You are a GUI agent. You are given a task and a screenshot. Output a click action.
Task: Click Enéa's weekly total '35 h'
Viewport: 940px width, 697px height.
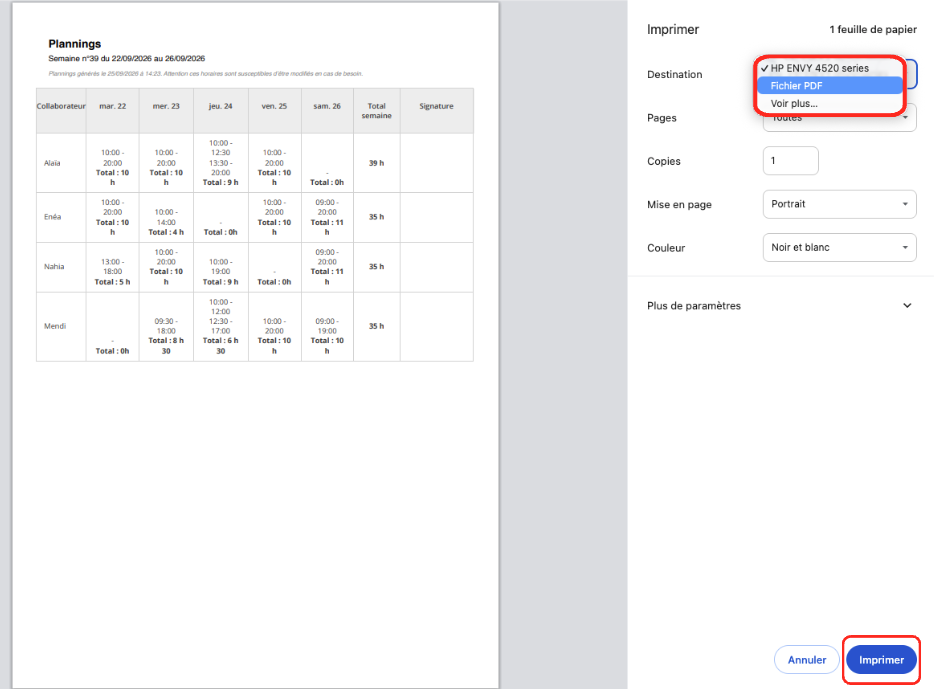378,218
